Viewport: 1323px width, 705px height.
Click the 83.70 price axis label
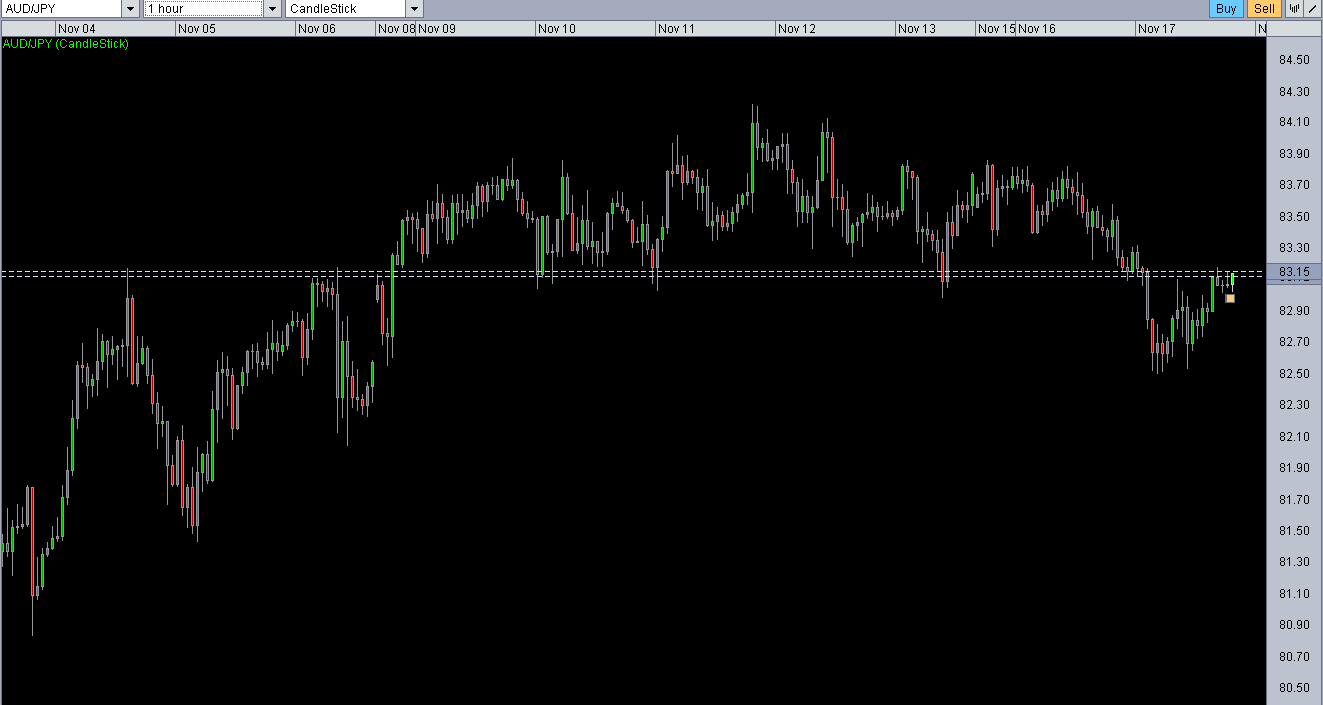pos(1294,185)
